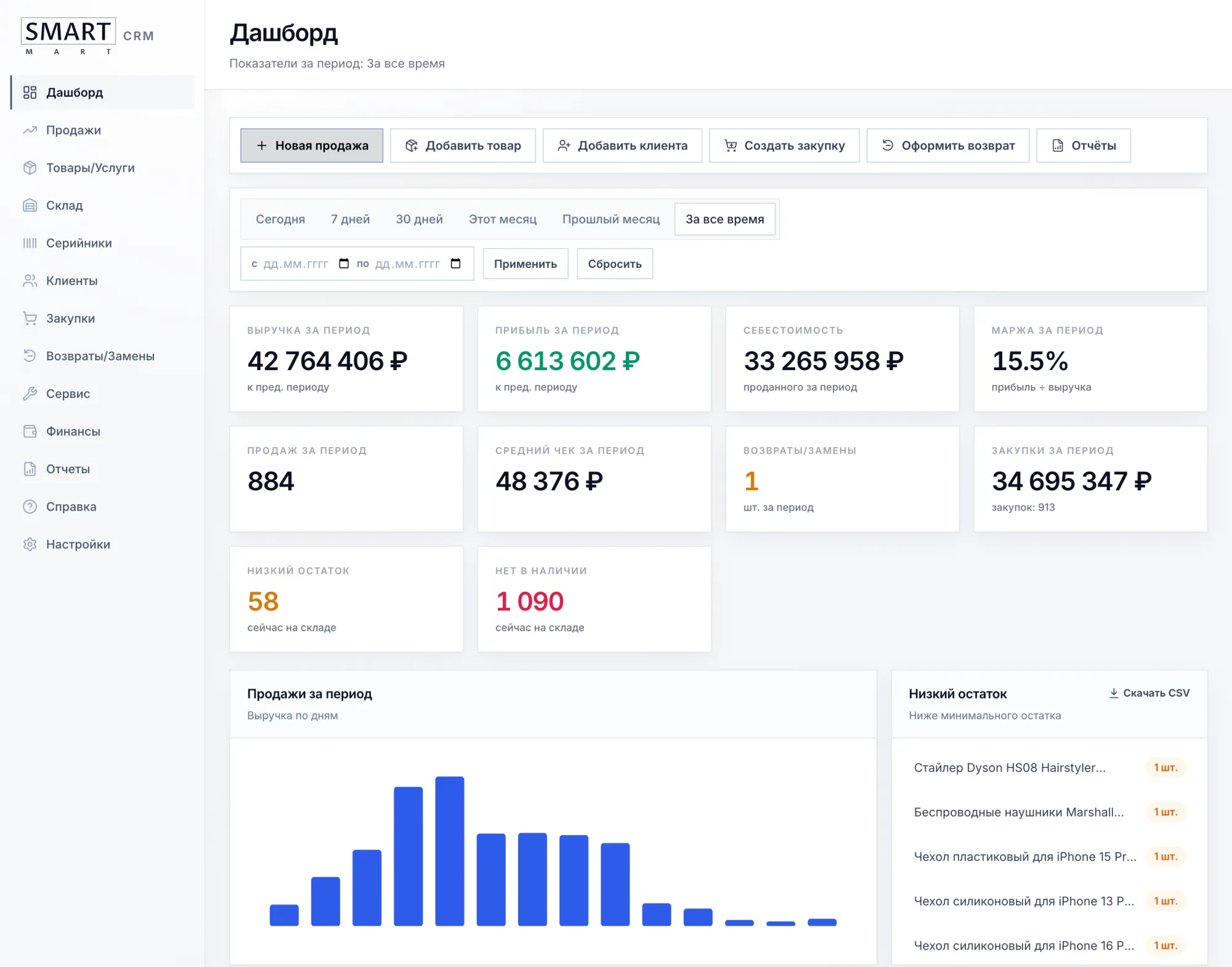Click the Новая продажа button
1232x967 pixels.
(312, 145)
